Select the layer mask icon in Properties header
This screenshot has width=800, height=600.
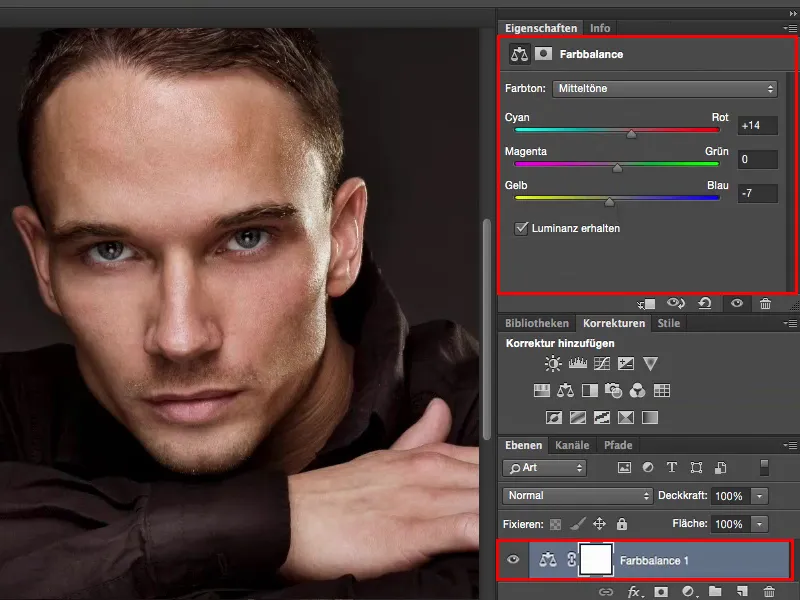(543, 54)
